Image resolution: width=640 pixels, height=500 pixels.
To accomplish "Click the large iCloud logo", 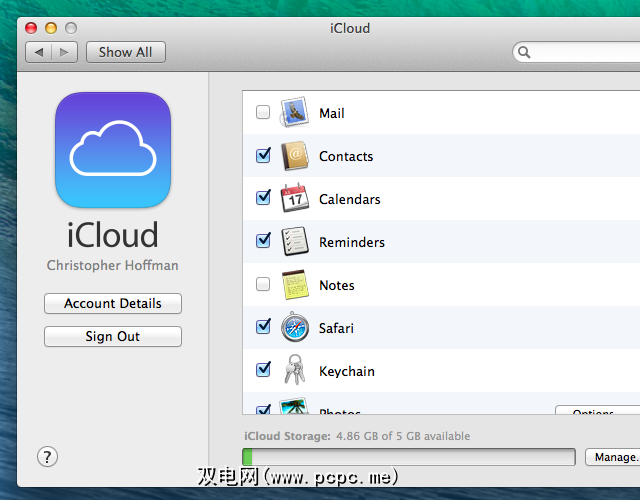I will pyautogui.click(x=113, y=150).
